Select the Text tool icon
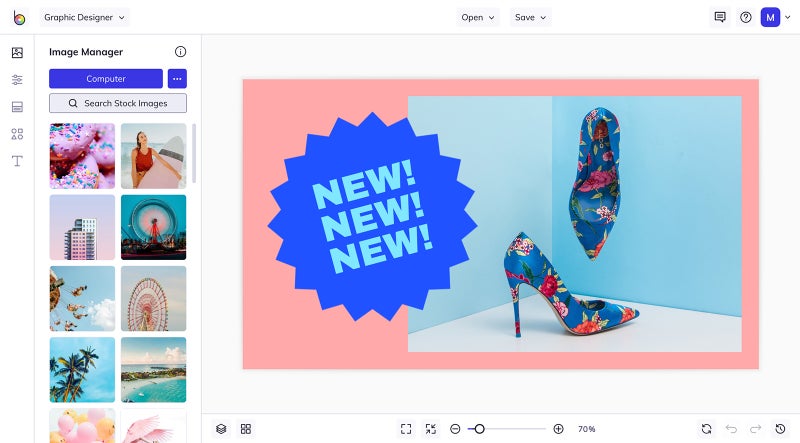800x443 pixels. (17, 161)
